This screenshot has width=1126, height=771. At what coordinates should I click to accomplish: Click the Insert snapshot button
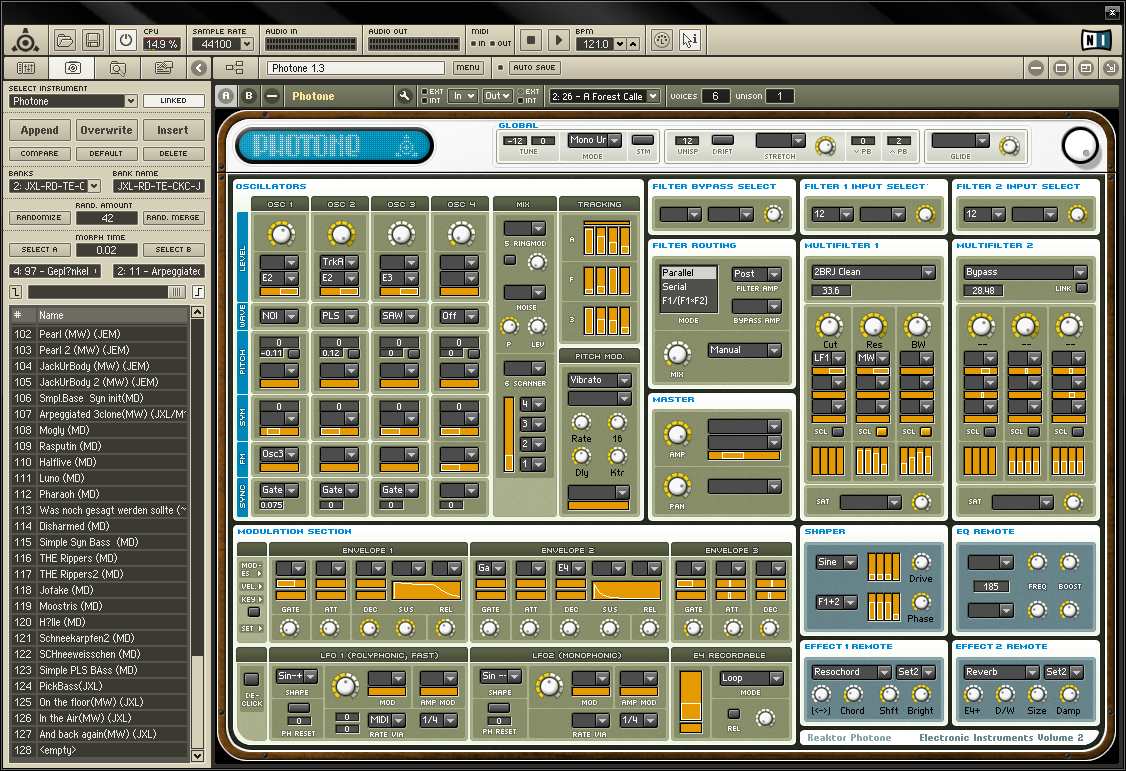coord(172,130)
